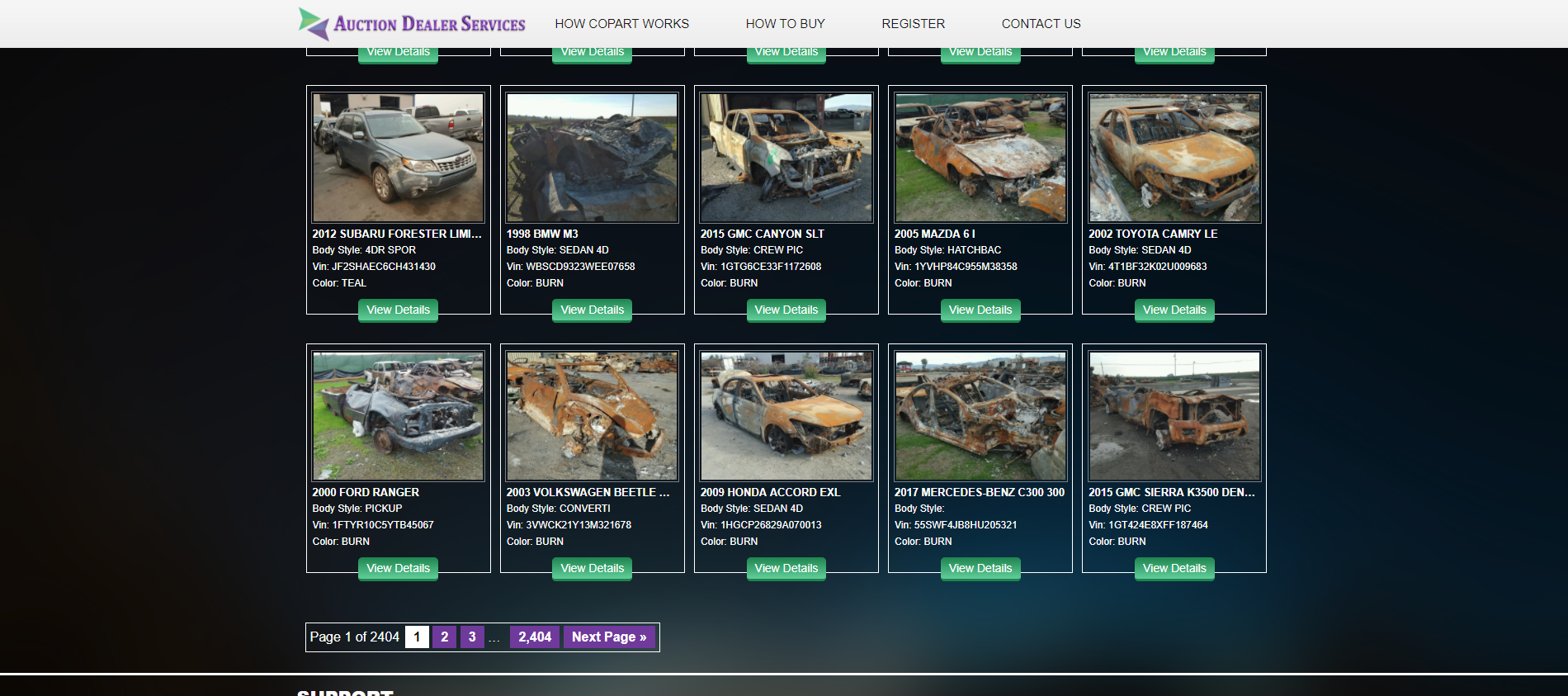The width and height of the screenshot is (1568, 696).
Task: Click the Next Page button
Action: (x=608, y=637)
